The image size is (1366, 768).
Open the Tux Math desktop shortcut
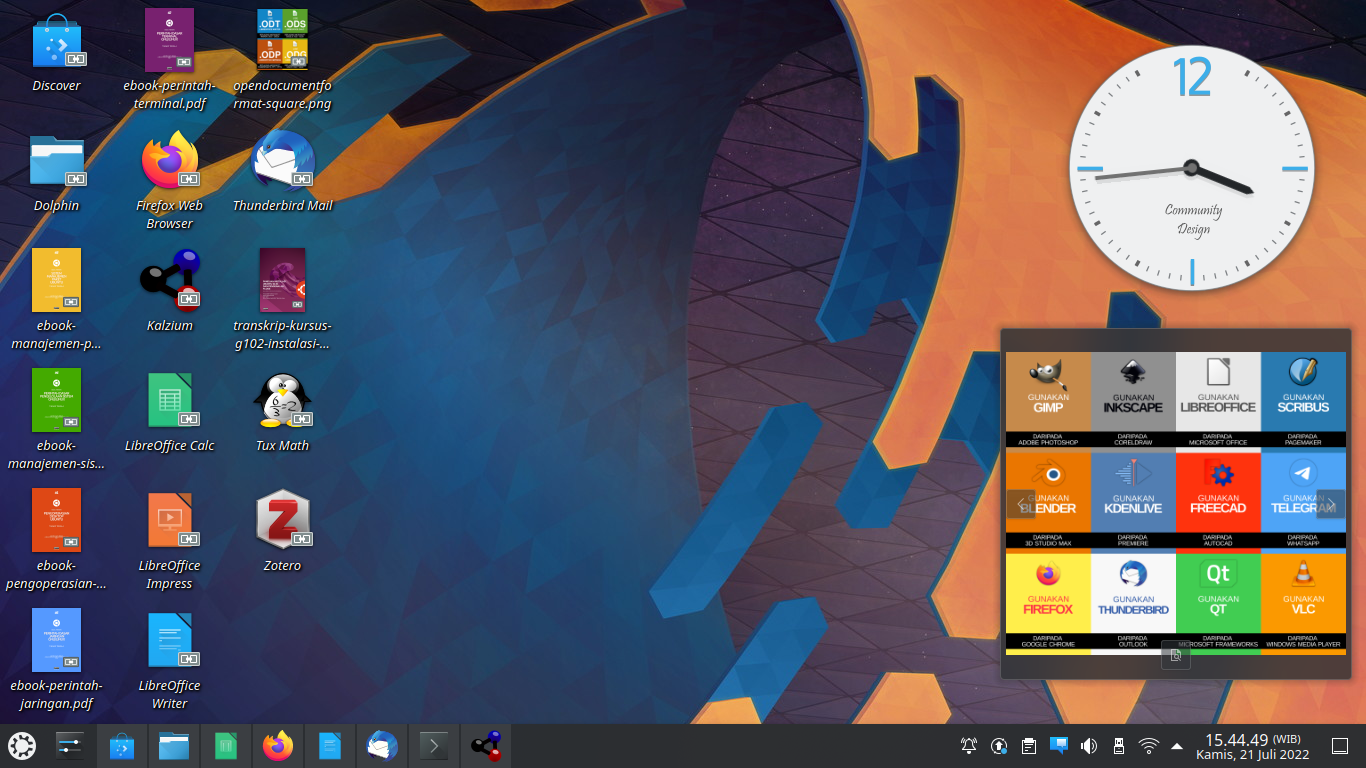(x=282, y=410)
